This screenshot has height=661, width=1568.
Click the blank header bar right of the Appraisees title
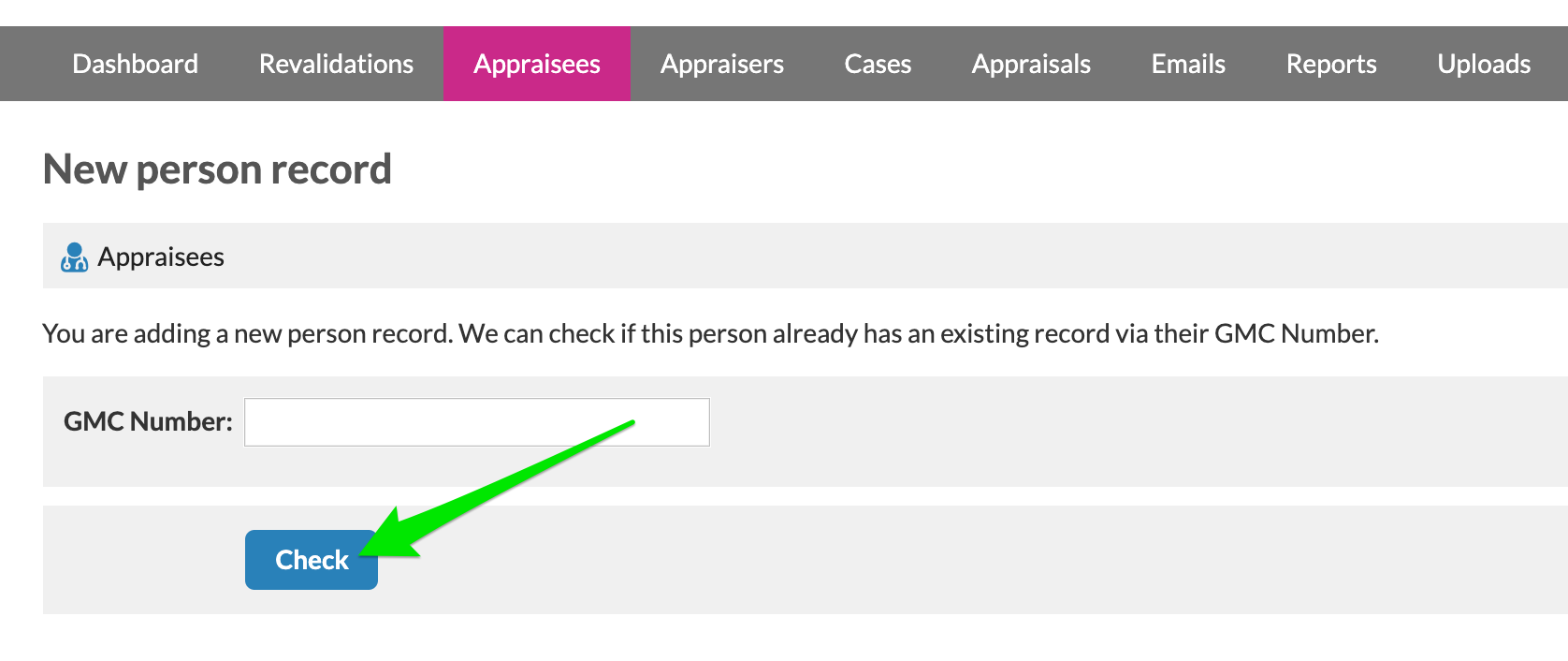click(896, 256)
